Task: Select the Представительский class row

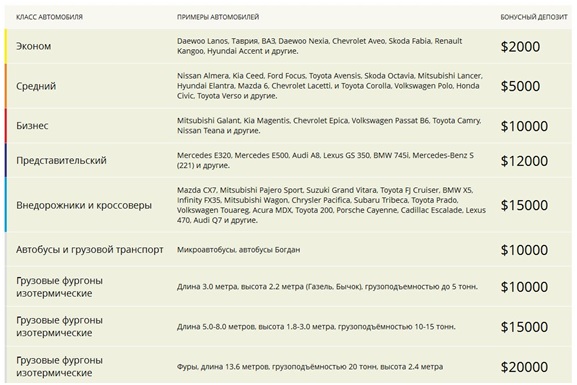Action: pyautogui.click(x=288, y=160)
